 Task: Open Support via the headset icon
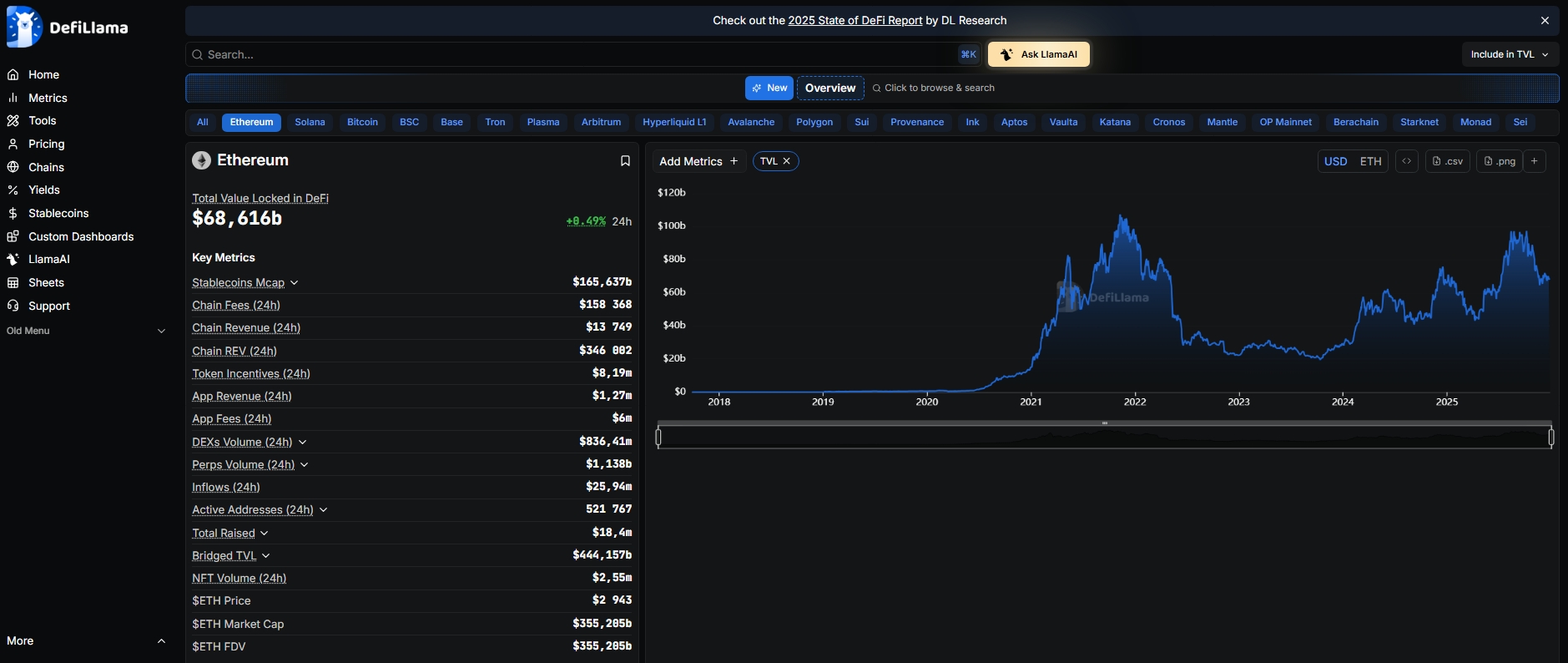tap(13, 306)
